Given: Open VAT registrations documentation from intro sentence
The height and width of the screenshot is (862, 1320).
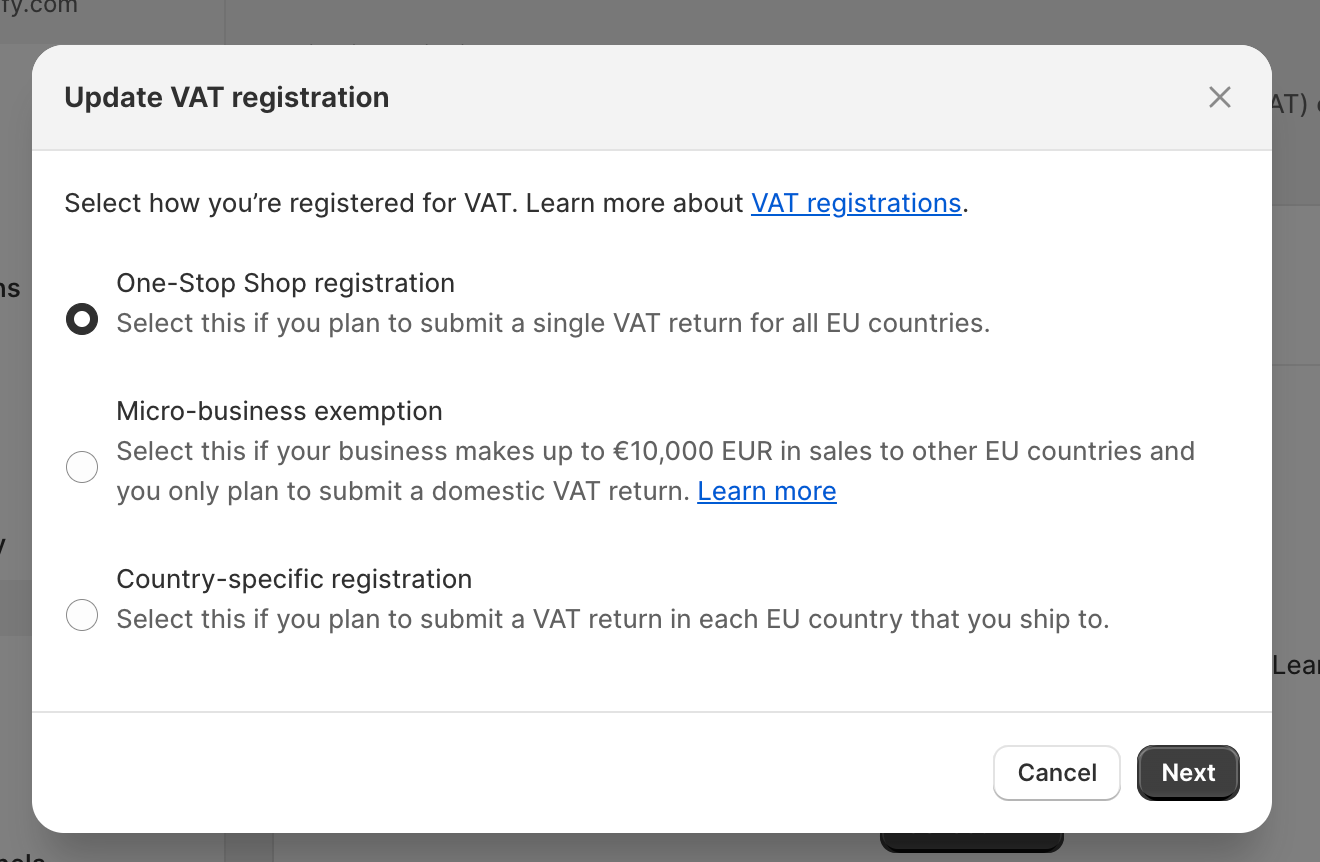Looking at the screenshot, I should 856,203.
